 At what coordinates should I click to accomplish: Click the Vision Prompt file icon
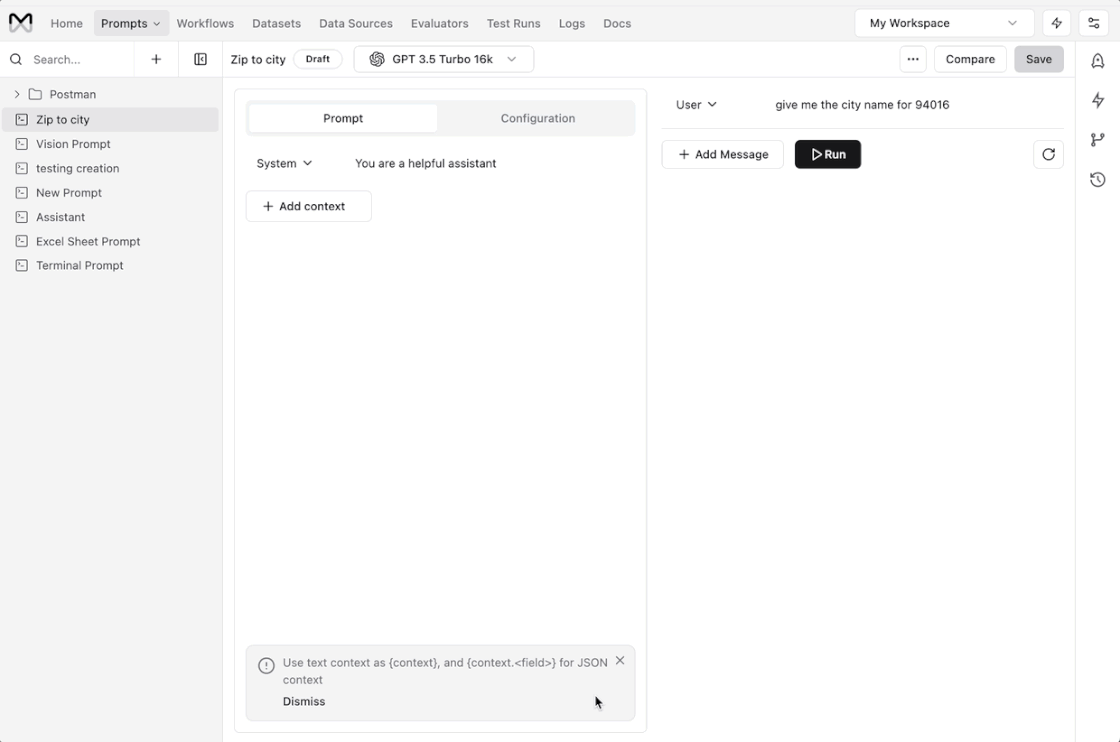coord(21,144)
